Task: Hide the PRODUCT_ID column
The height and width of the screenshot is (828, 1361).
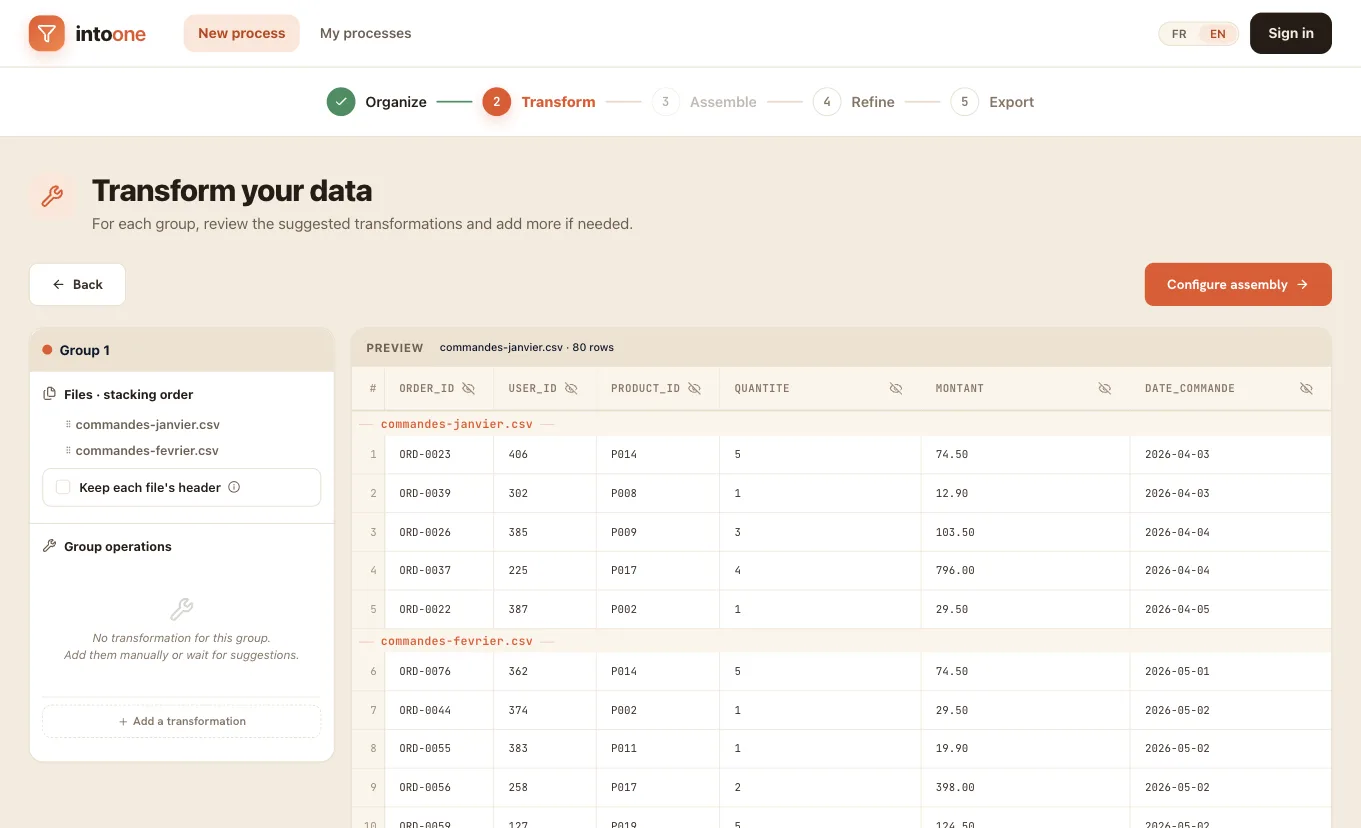Action: (x=694, y=388)
